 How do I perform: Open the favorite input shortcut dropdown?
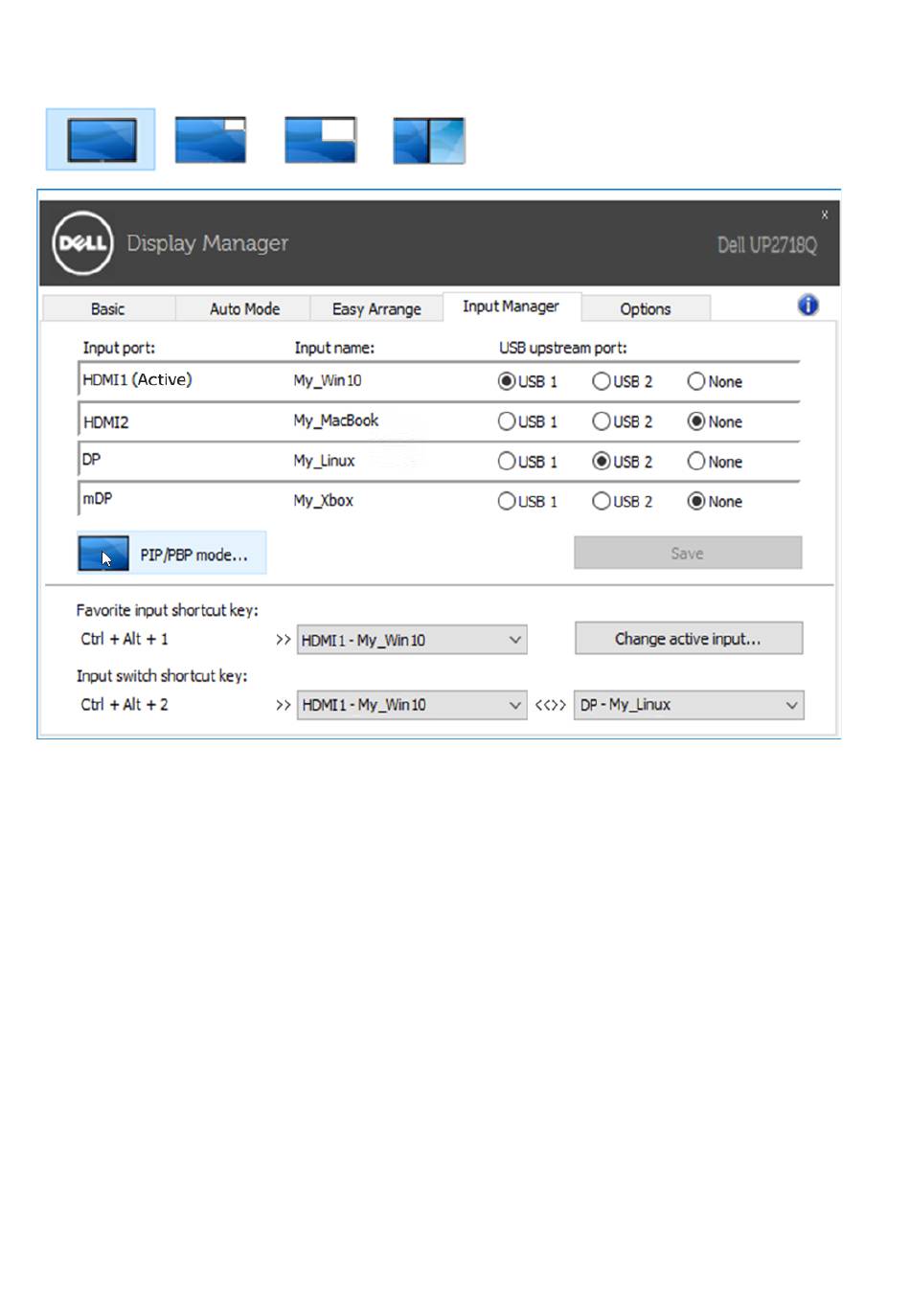pyautogui.click(x=412, y=640)
